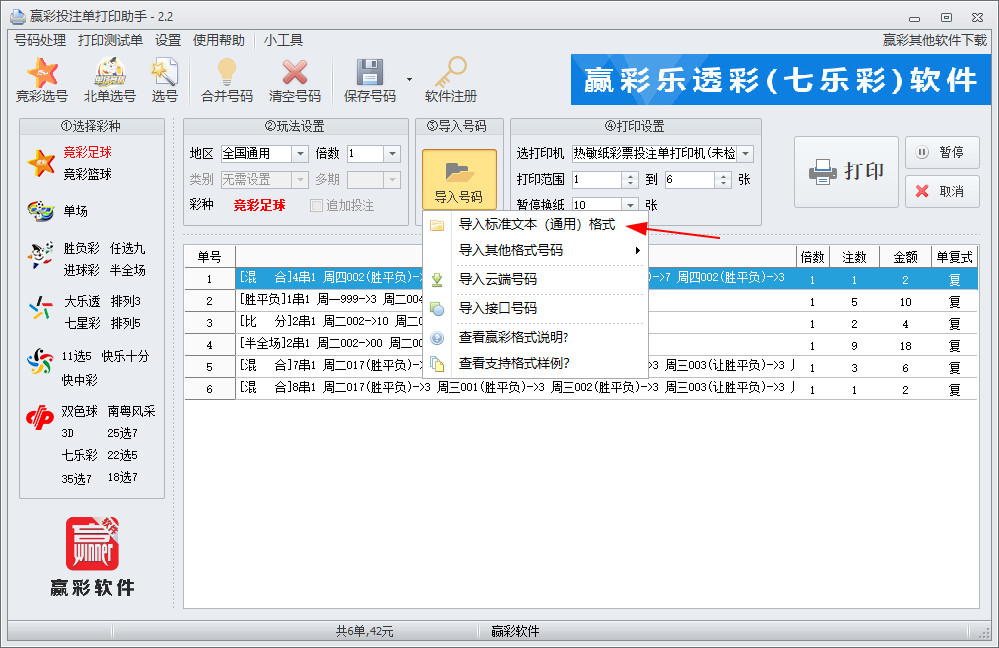Open the 赢彩其他软件下载 link
This screenshot has height=648, width=999.
pyautogui.click(x=935, y=40)
